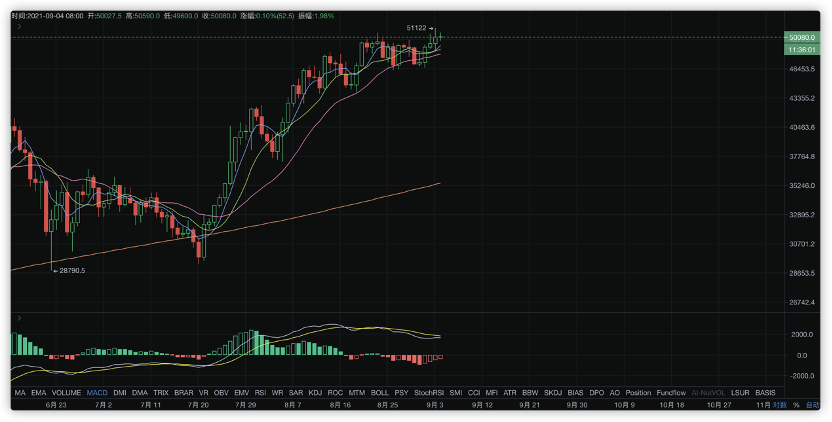Expand the MACD sub-chart legend chevron
The height and width of the screenshot is (422, 832).
19,319
